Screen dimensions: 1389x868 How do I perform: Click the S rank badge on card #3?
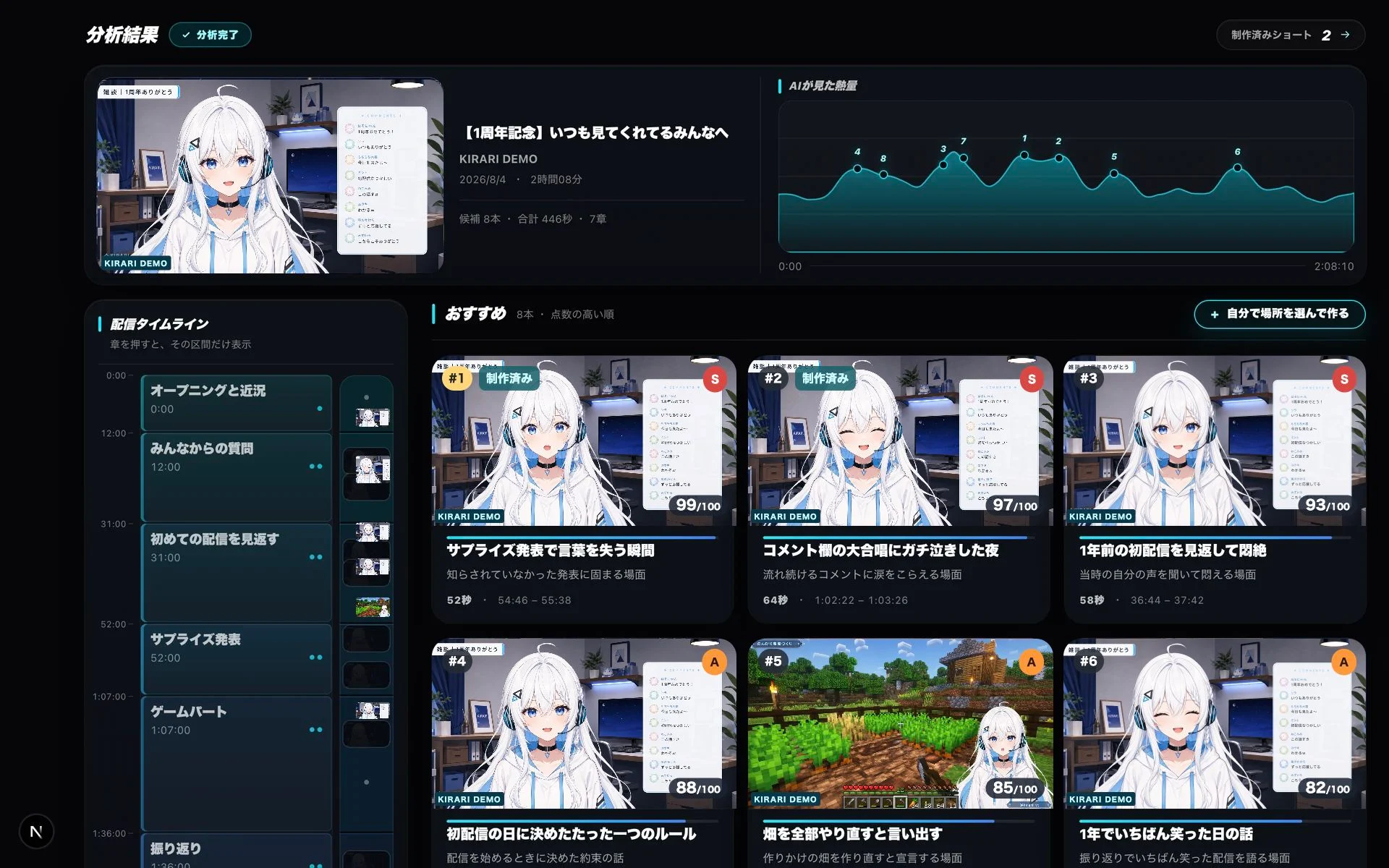coord(1344,379)
